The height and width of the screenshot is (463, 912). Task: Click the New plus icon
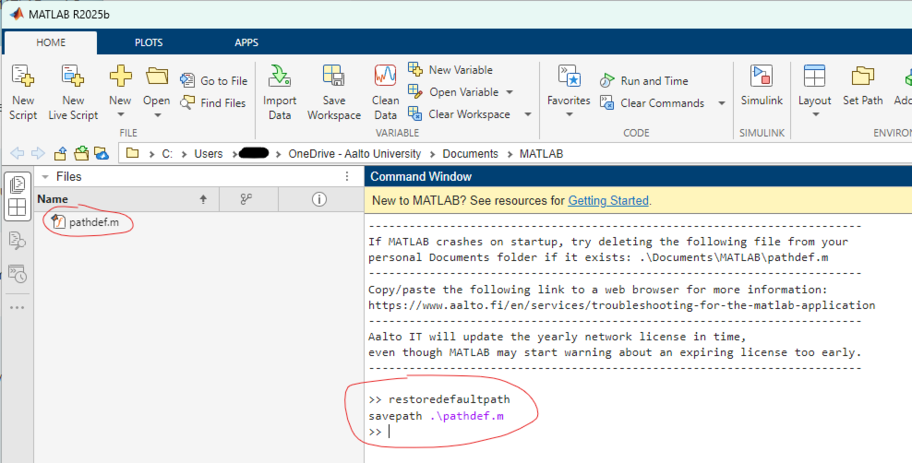[120, 76]
